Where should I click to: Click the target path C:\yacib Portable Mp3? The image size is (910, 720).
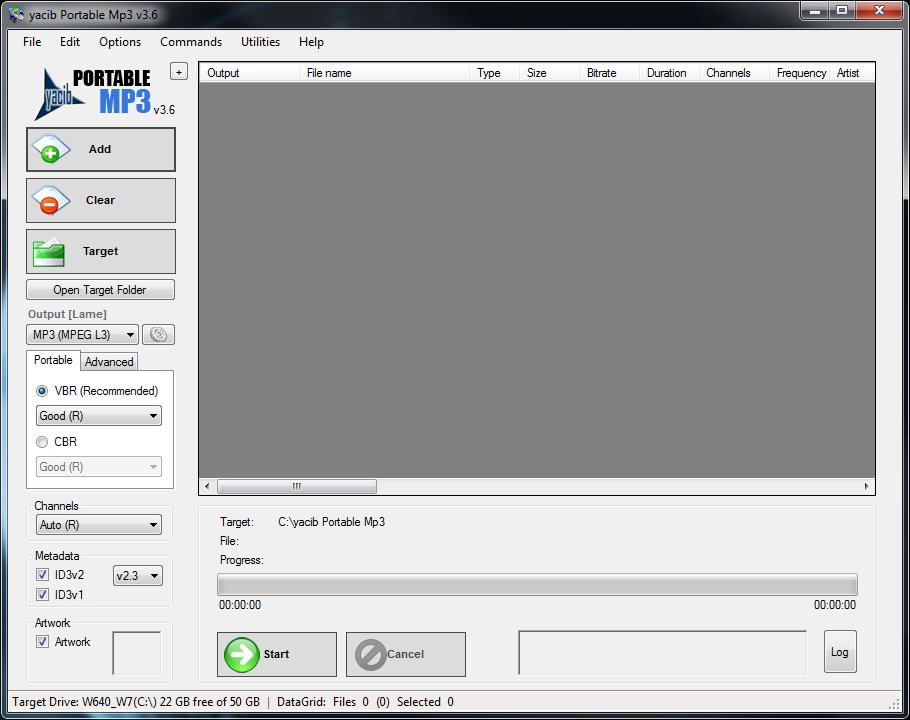pos(331,522)
